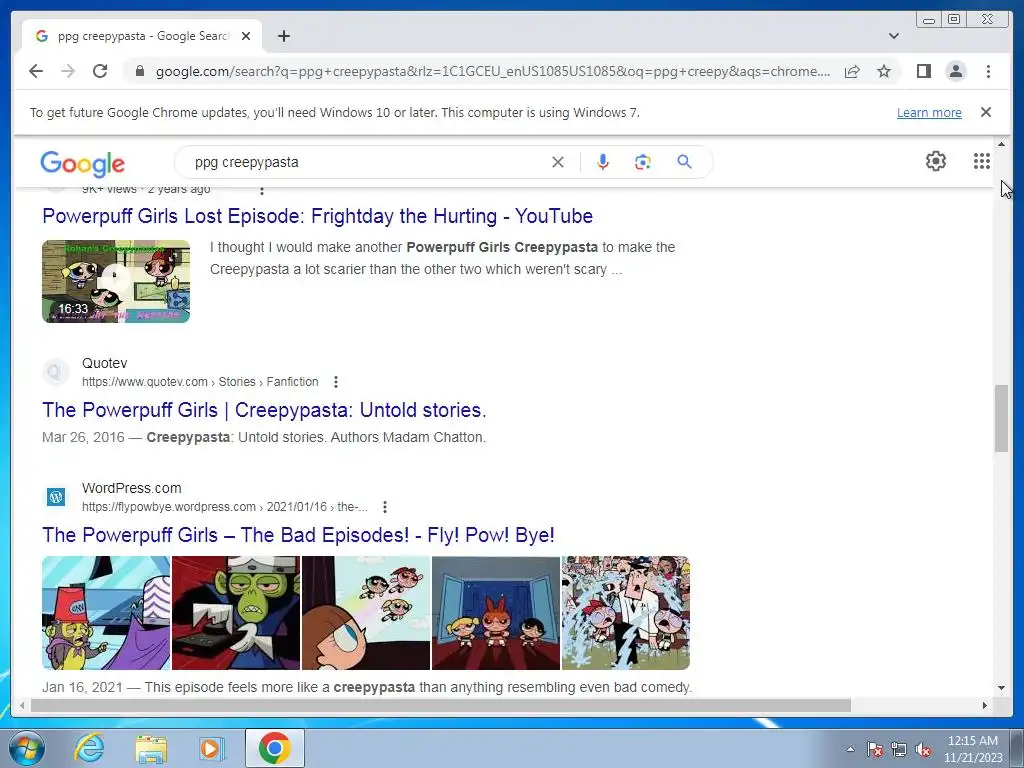Click Chrome icon in taskbar
The height and width of the screenshot is (768, 1024).
(x=274, y=748)
